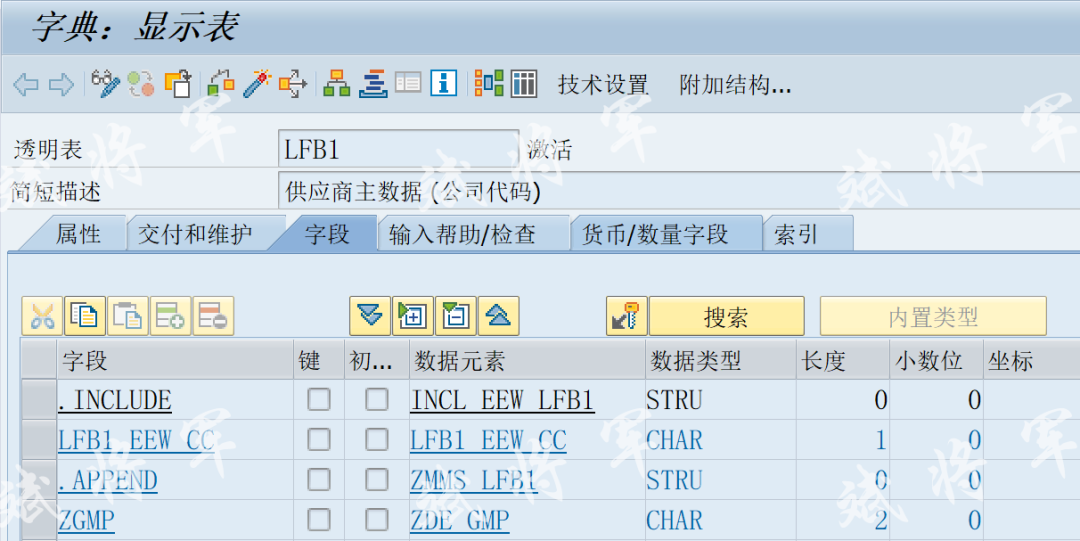Open data element INCL_EEW_LFB1
Image resolution: width=1080 pixels, height=541 pixels.
[502, 400]
